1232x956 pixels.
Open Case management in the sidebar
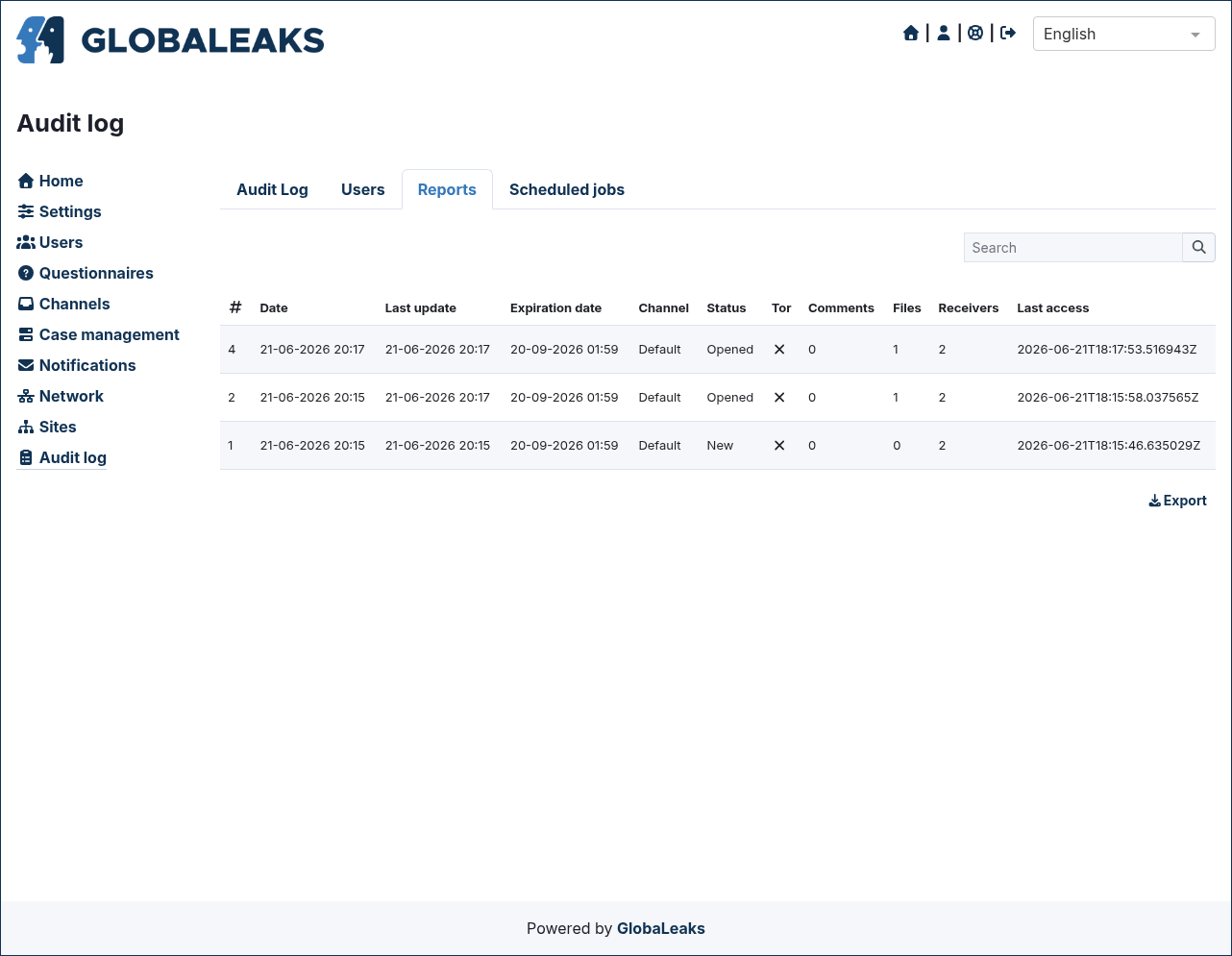[99, 334]
